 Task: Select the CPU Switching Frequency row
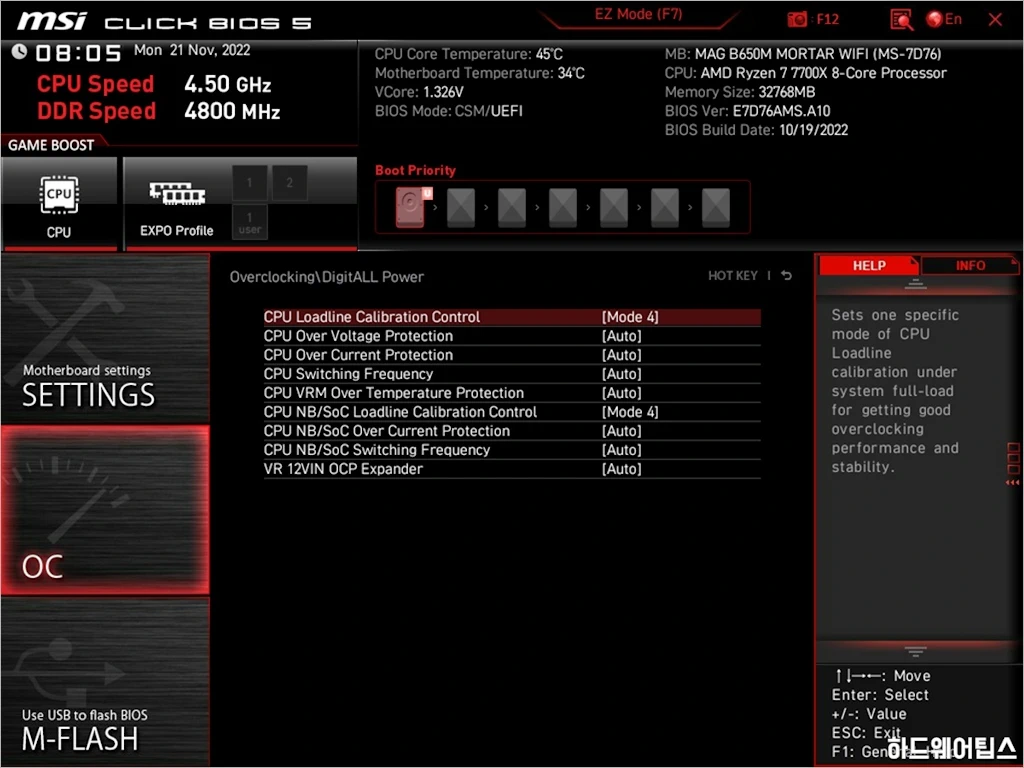click(x=512, y=374)
